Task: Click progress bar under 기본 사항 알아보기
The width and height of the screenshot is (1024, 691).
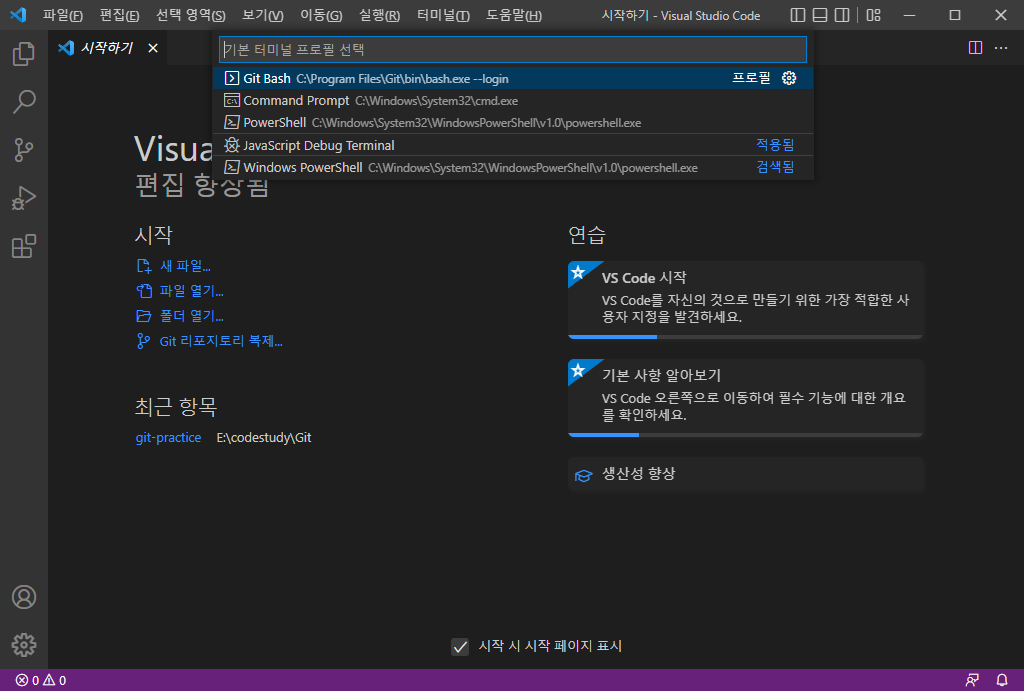Action: 745,435
